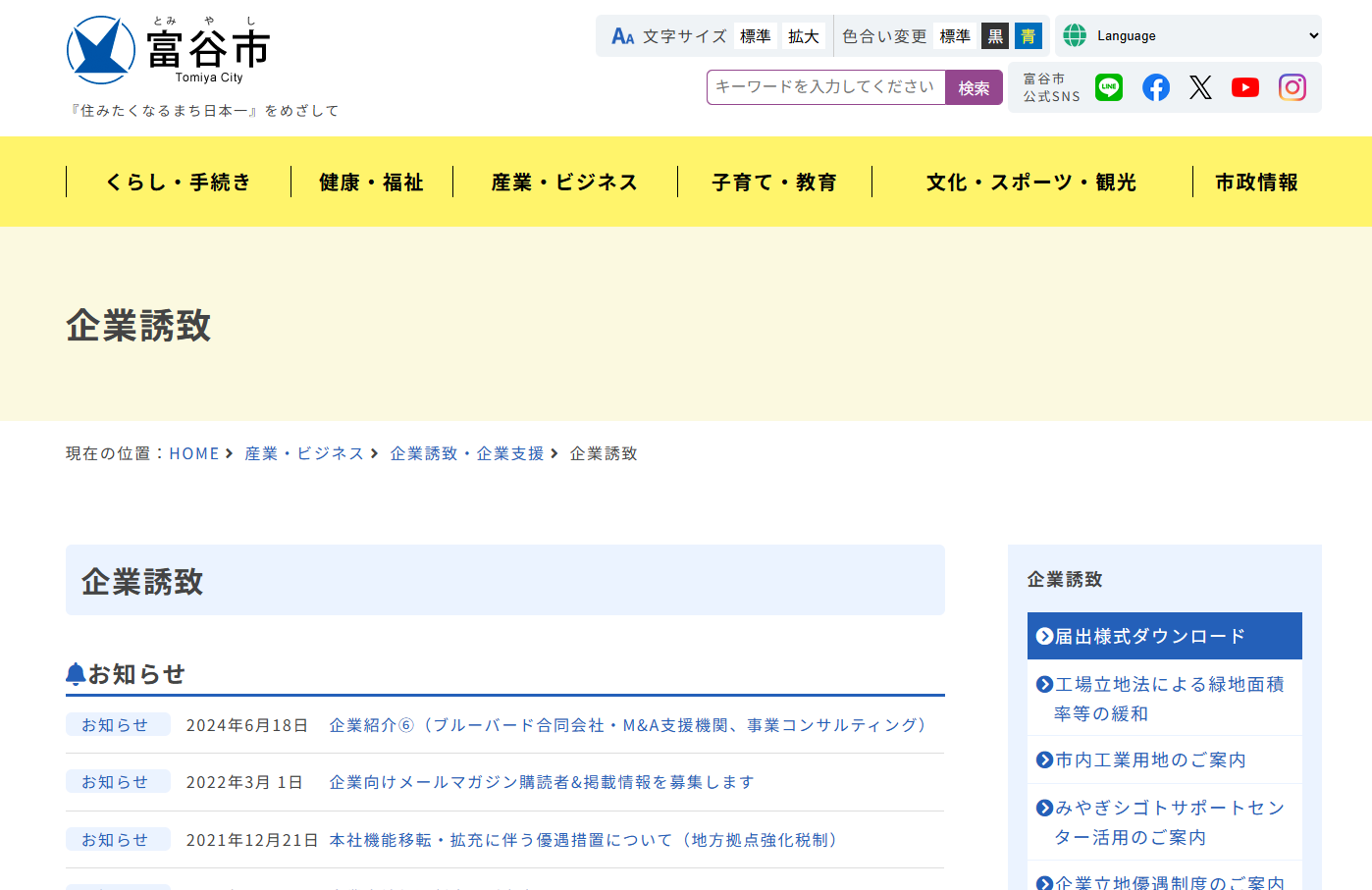Set text size to 拡大
The image size is (1372, 890).
803,36
